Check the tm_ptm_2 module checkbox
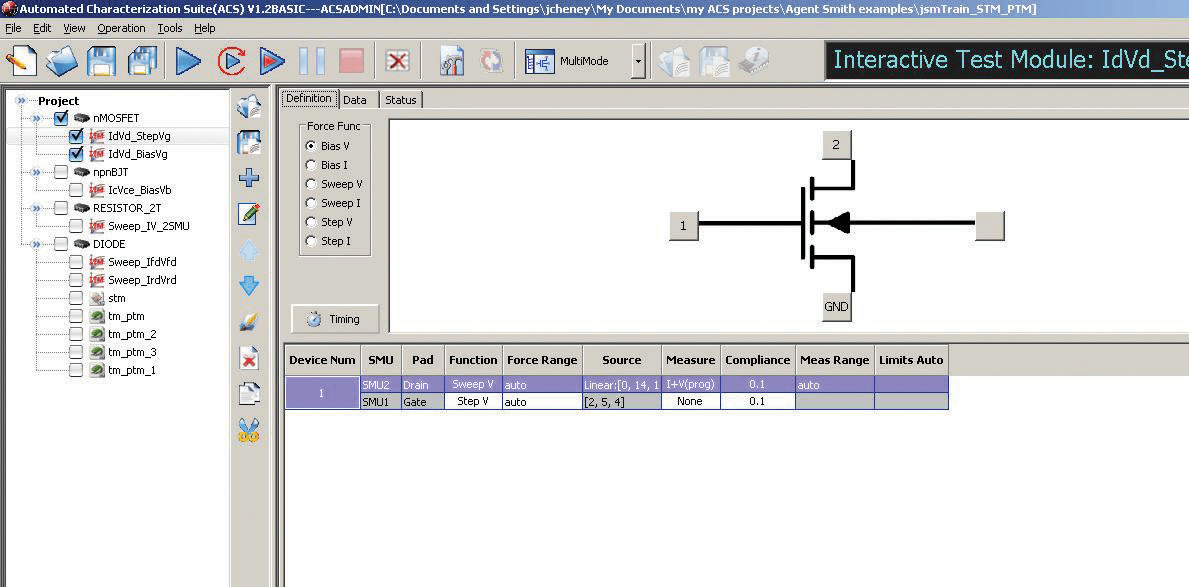1189x587 pixels. [76, 334]
